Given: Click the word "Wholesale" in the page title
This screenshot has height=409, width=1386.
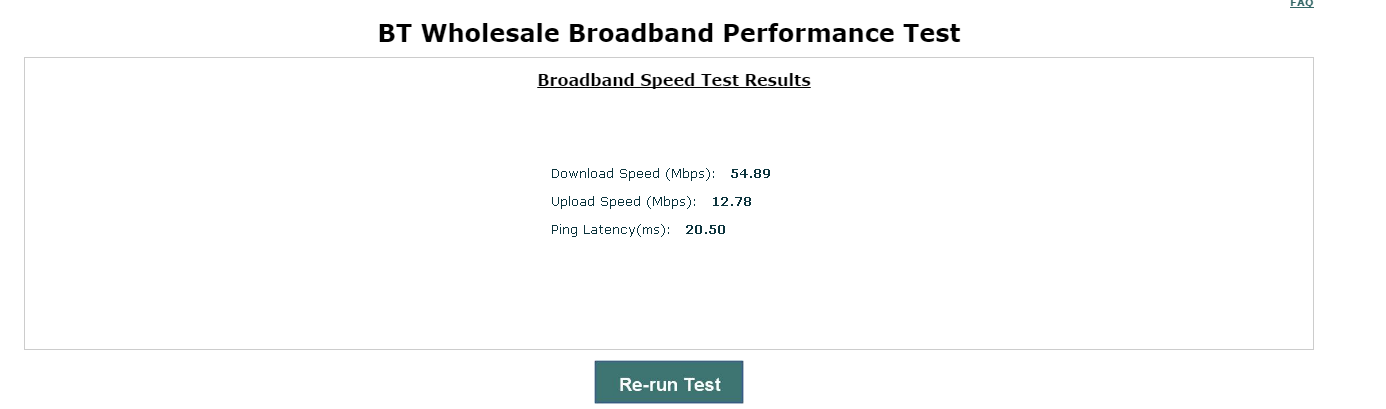Looking at the screenshot, I should pos(490,33).
